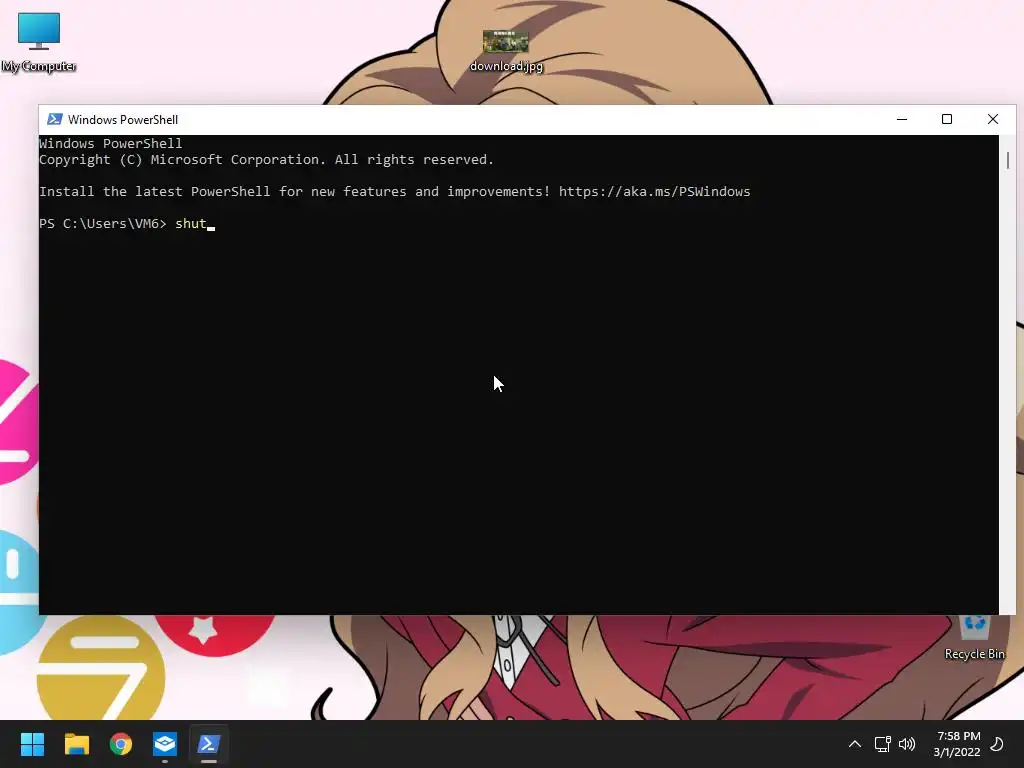Open the network status tray icon
The image size is (1024, 768).
tap(882, 744)
